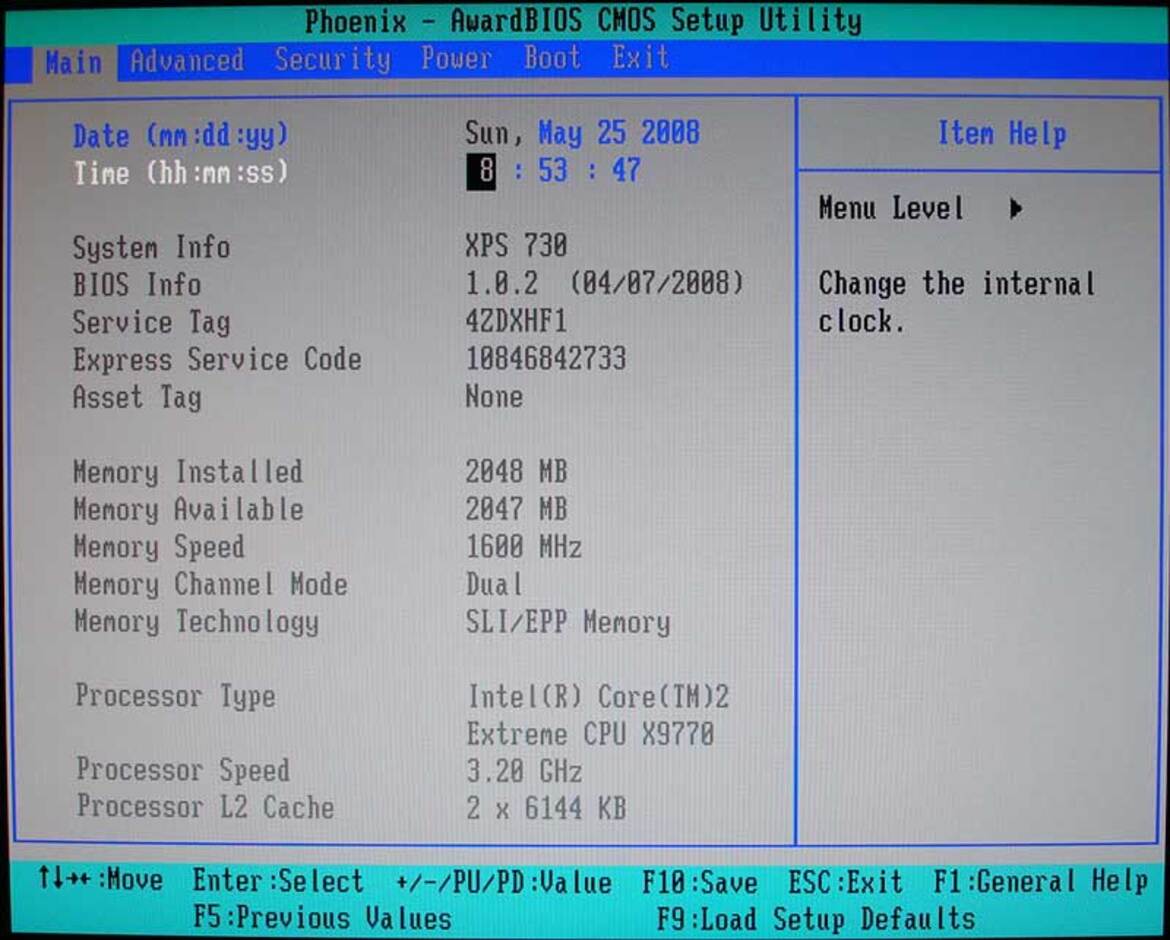Click the F1:General Help hint
This screenshot has width=1170, height=940.
[1041, 881]
